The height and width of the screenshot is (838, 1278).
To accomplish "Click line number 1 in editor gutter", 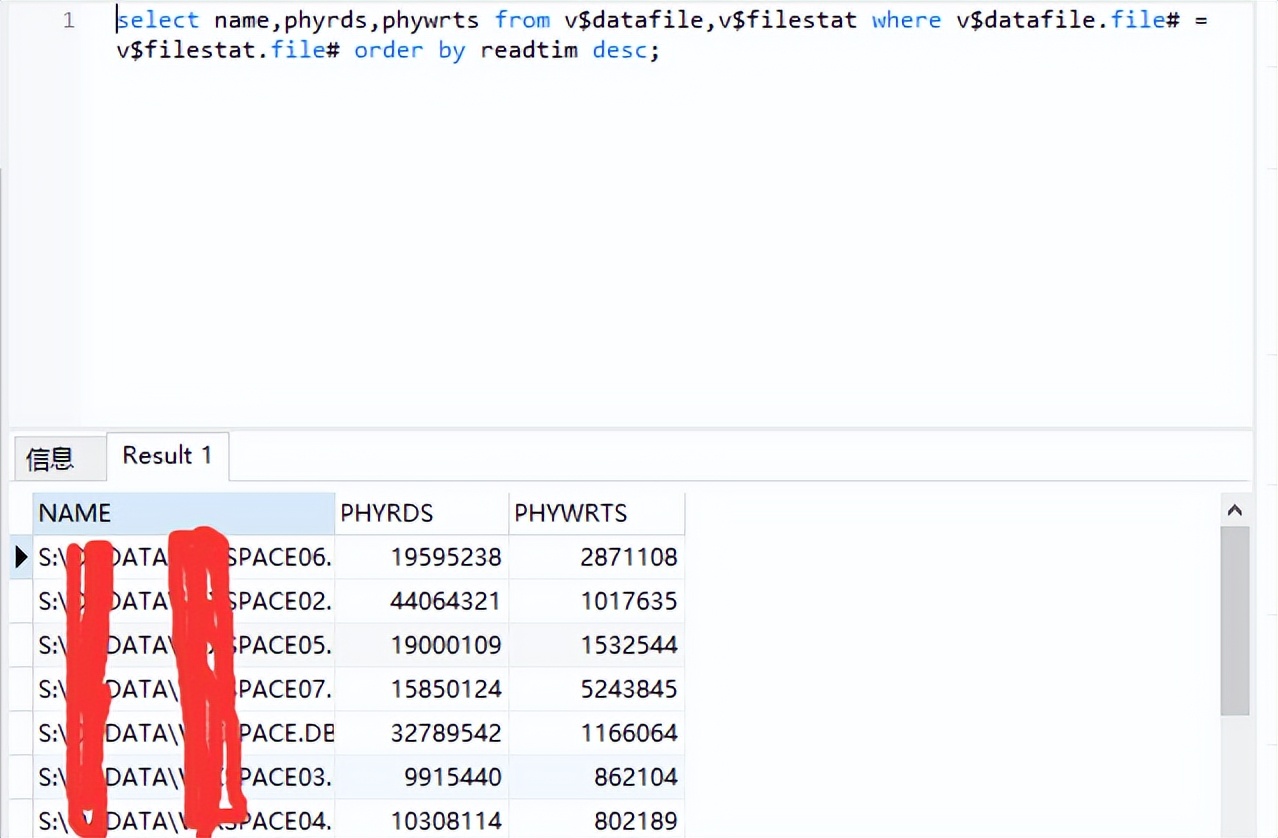I will coord(68,20).
